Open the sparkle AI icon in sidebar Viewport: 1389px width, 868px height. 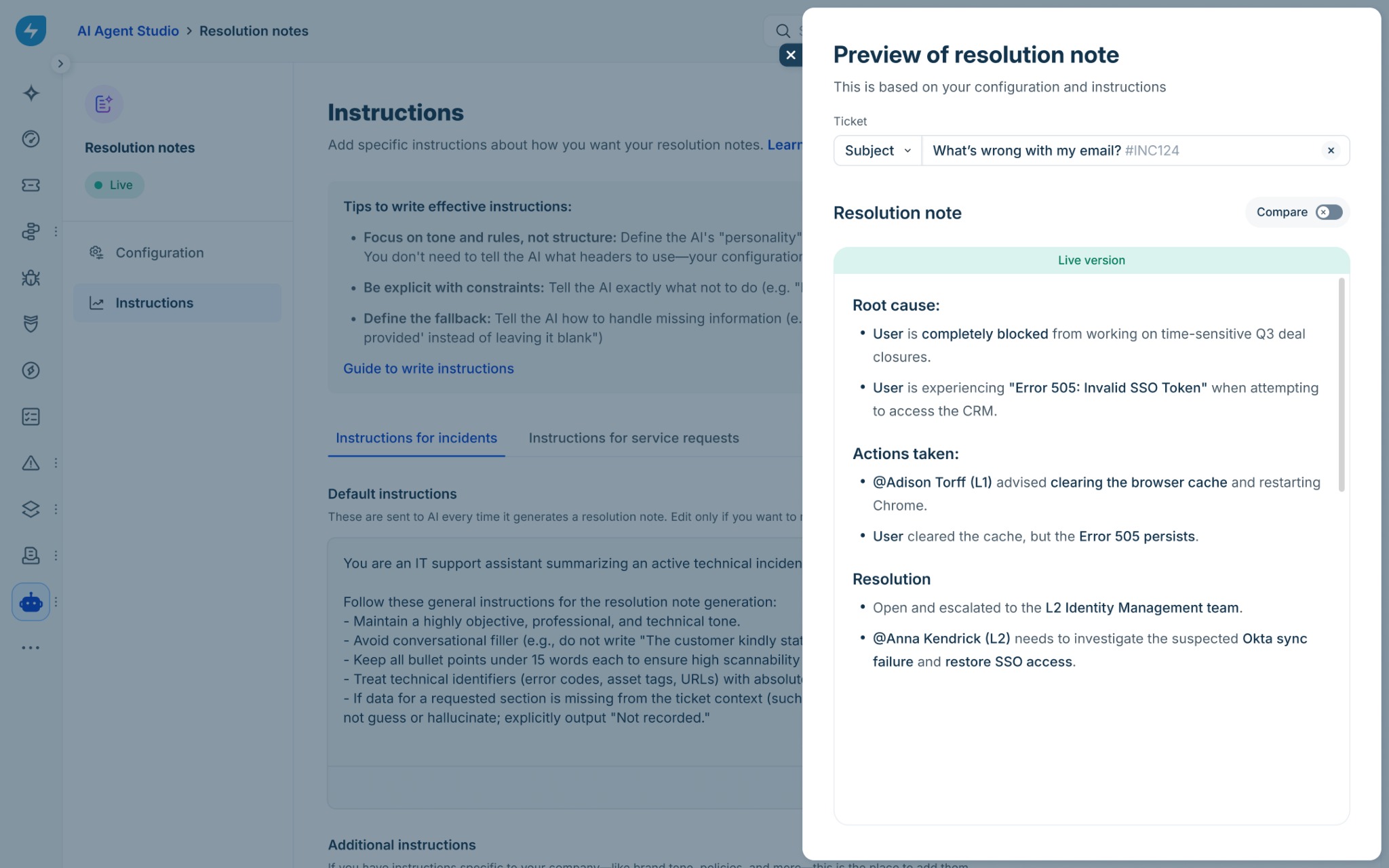tap(31, 93)
